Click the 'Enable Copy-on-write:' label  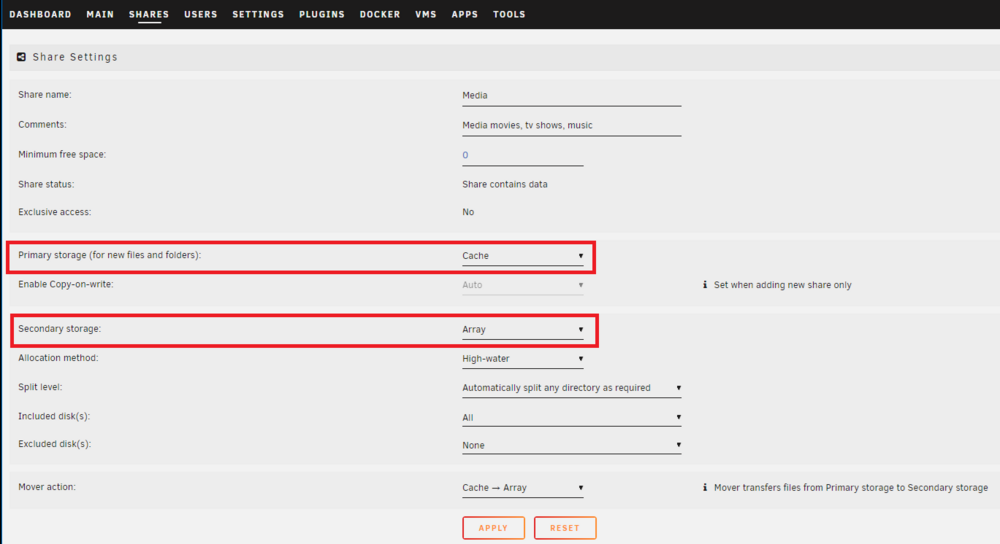coord(66,284)
